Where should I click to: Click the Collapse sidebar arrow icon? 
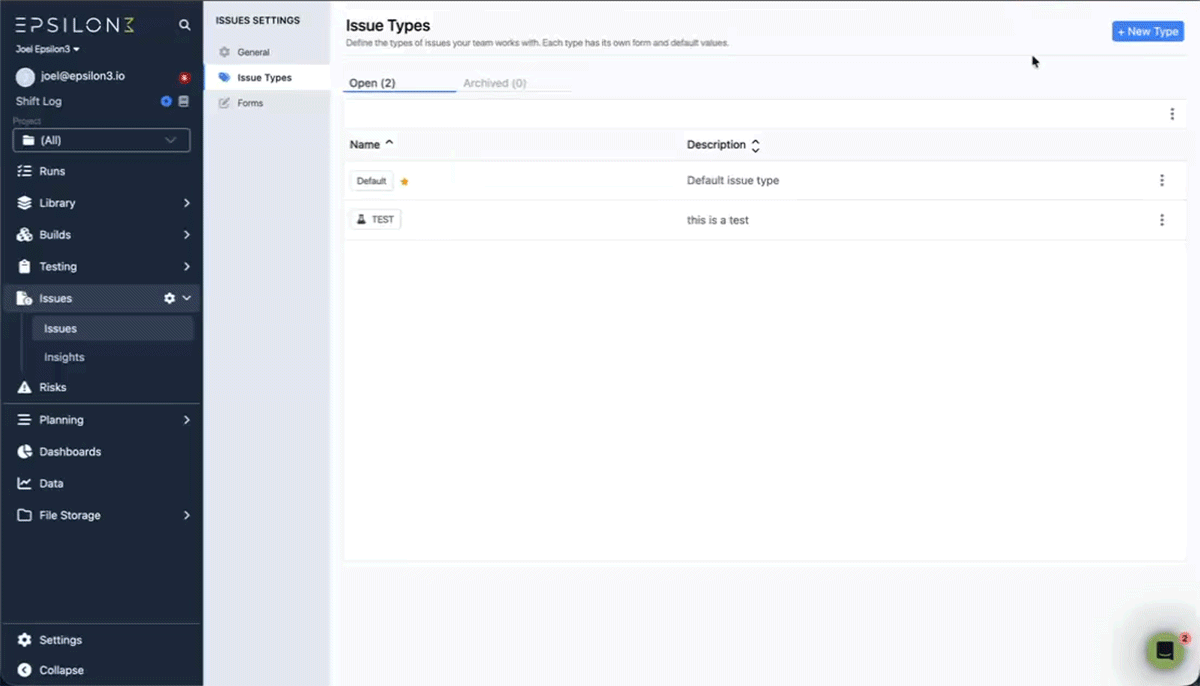(25, 670)
